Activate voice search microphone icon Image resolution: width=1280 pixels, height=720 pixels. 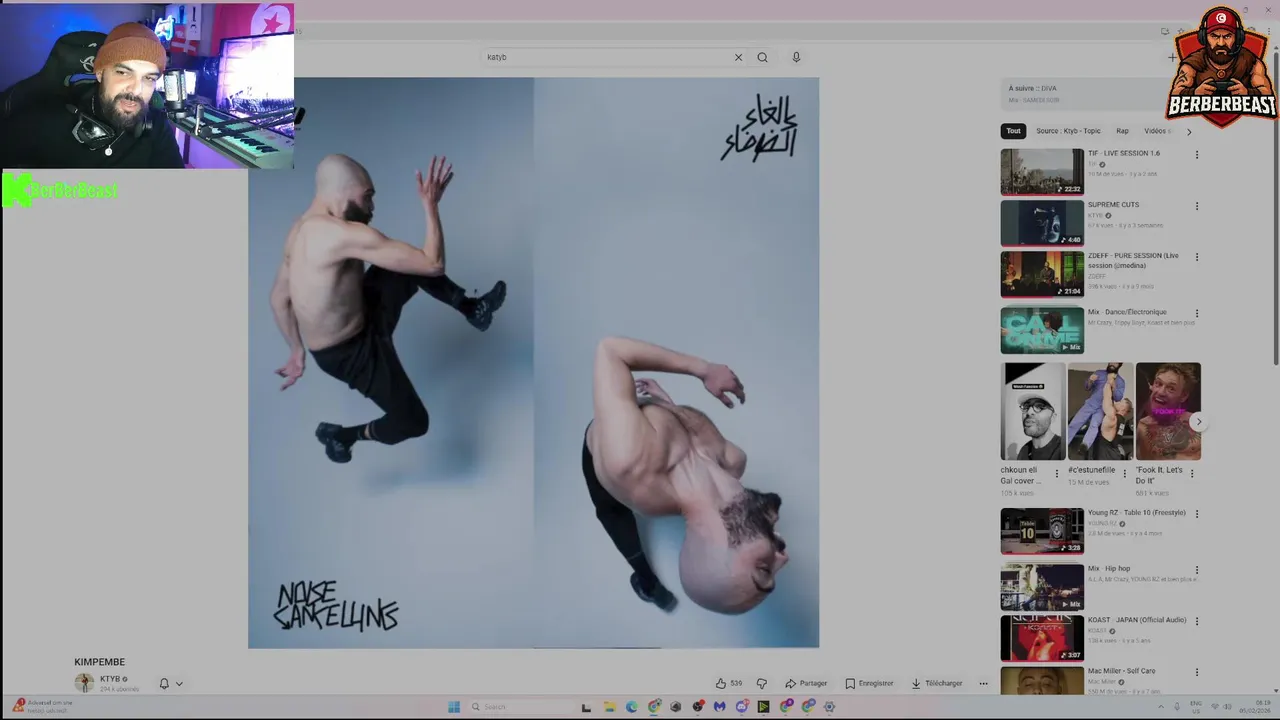[x=796, y=57]
